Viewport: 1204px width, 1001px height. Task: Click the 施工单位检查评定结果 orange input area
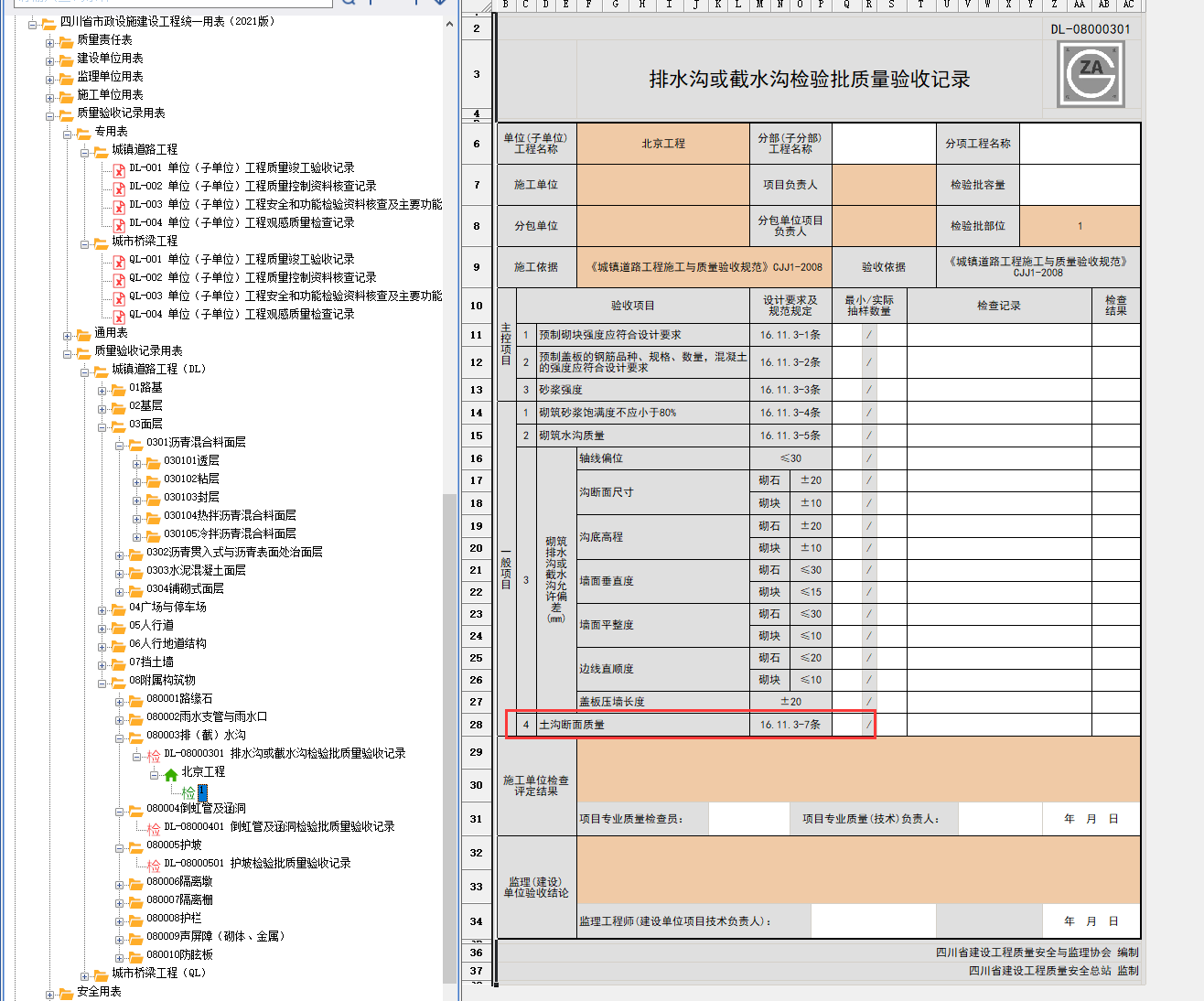click(858, 770)
